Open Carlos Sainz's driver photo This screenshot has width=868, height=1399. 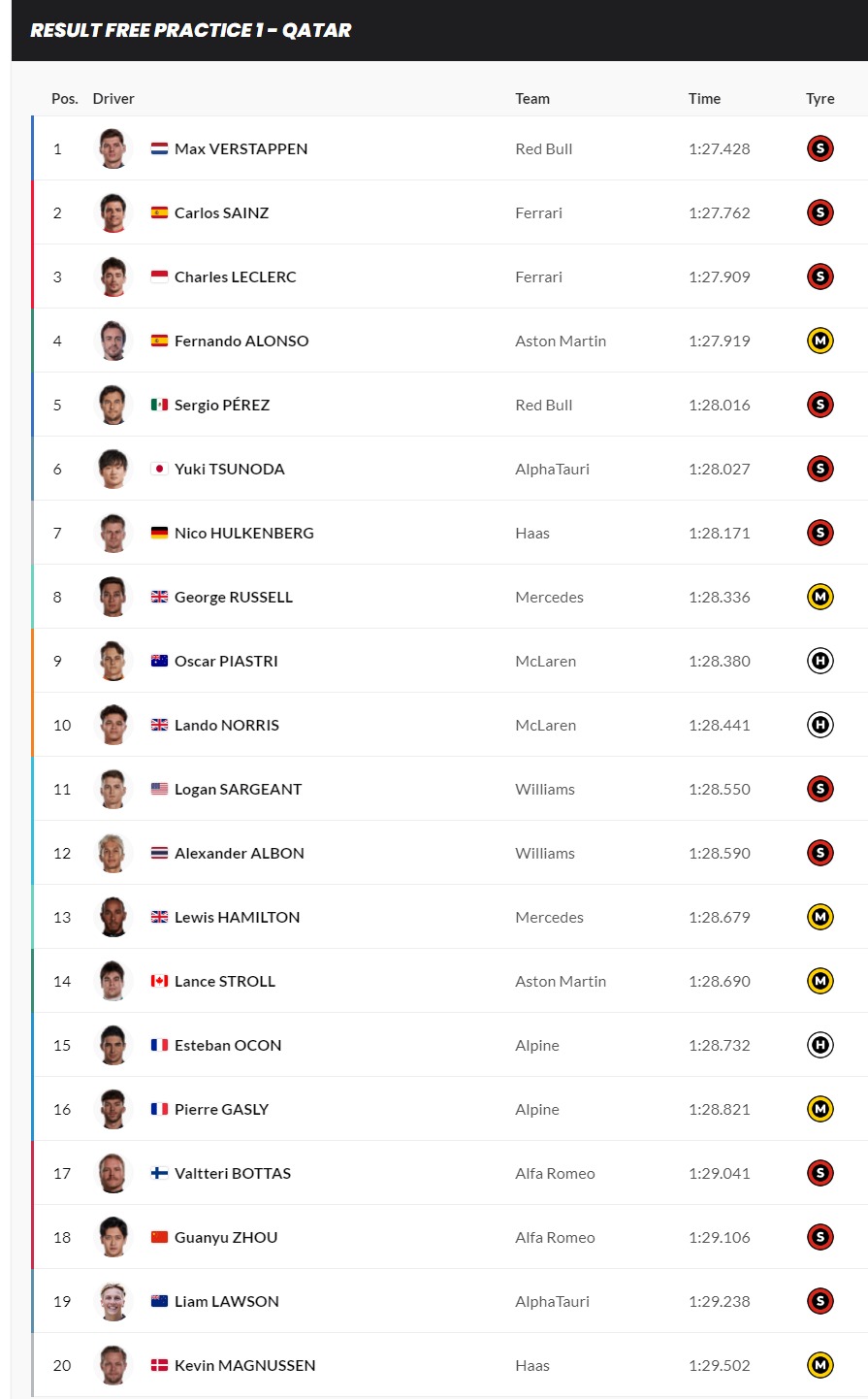coord(113,212)
